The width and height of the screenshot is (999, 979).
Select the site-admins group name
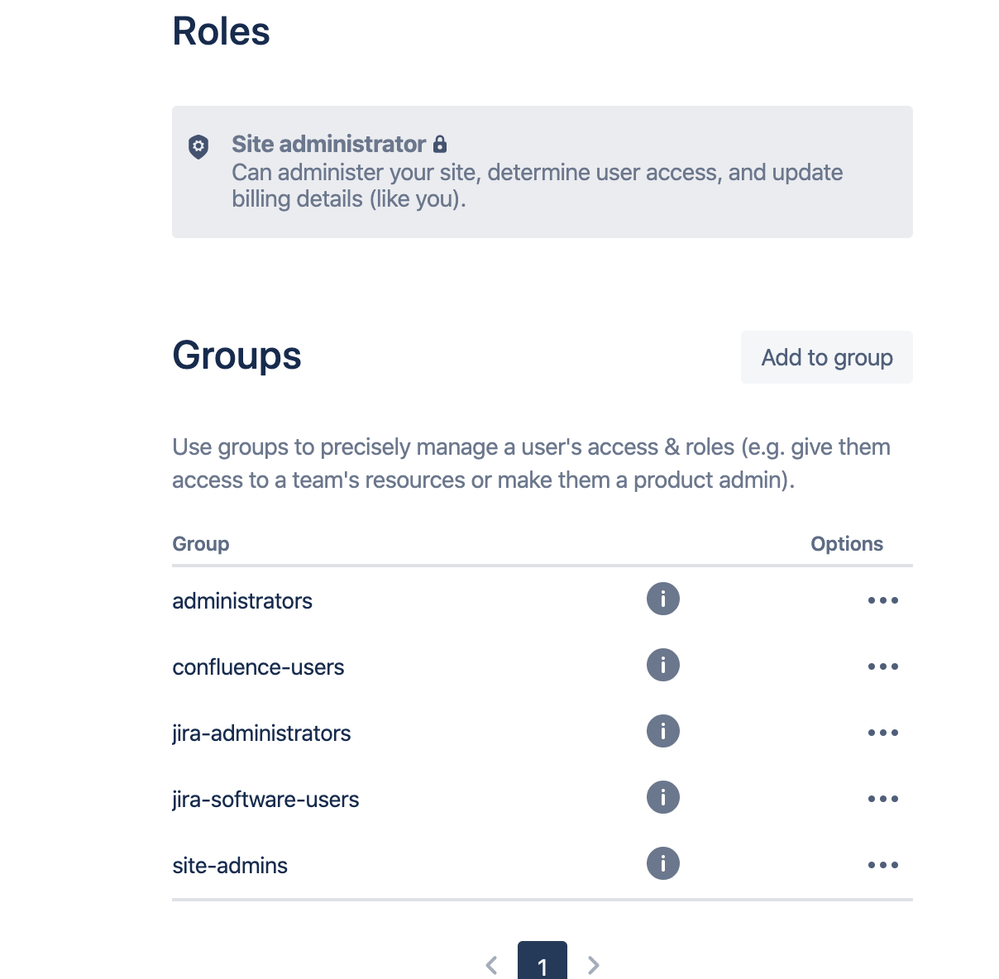pos(230,866)
